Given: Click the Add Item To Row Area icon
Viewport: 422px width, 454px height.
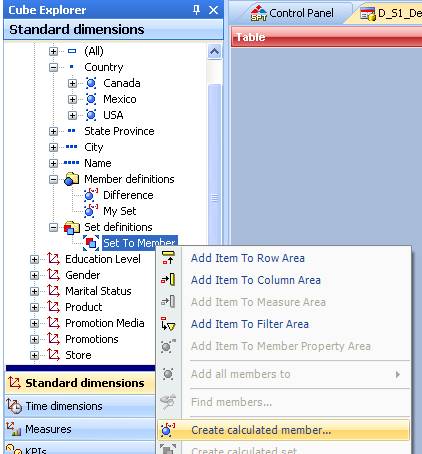Looking at the screenshot, I should (168, 258).
